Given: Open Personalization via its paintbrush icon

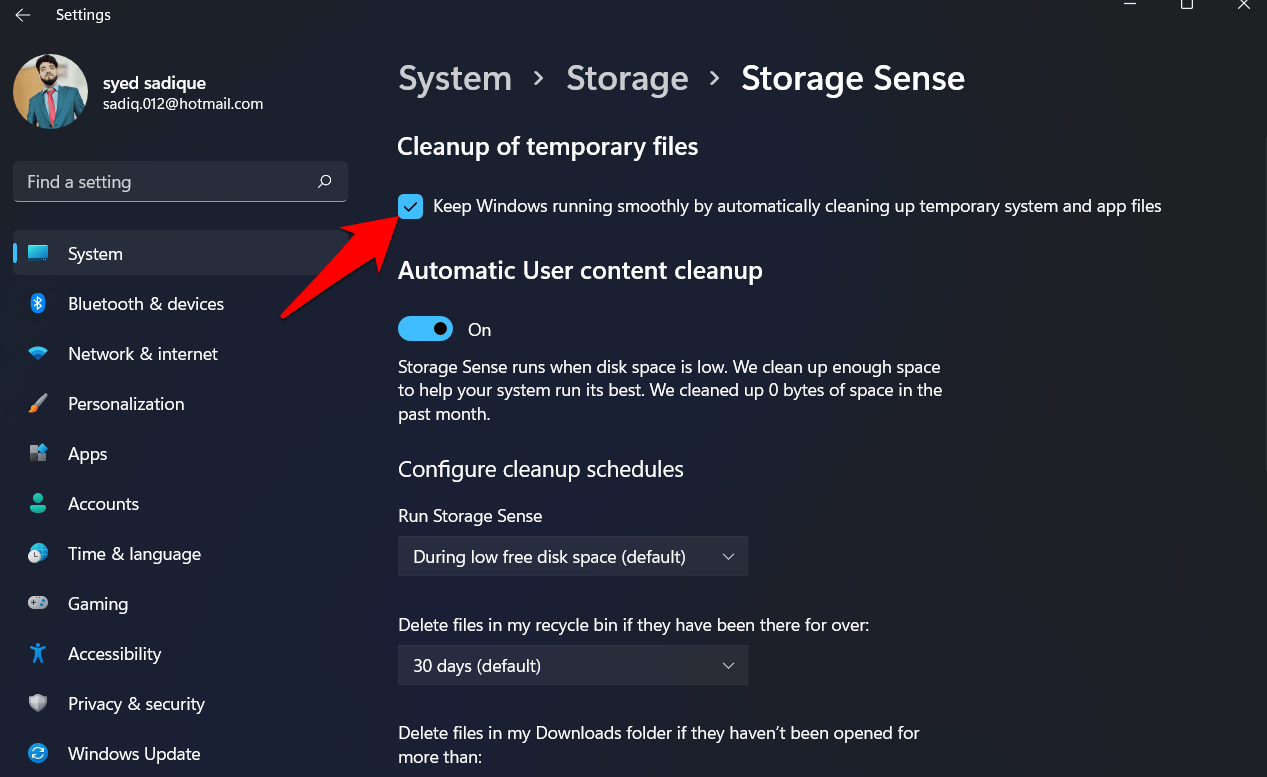Looking at the screenshot, I should point(38,404).
